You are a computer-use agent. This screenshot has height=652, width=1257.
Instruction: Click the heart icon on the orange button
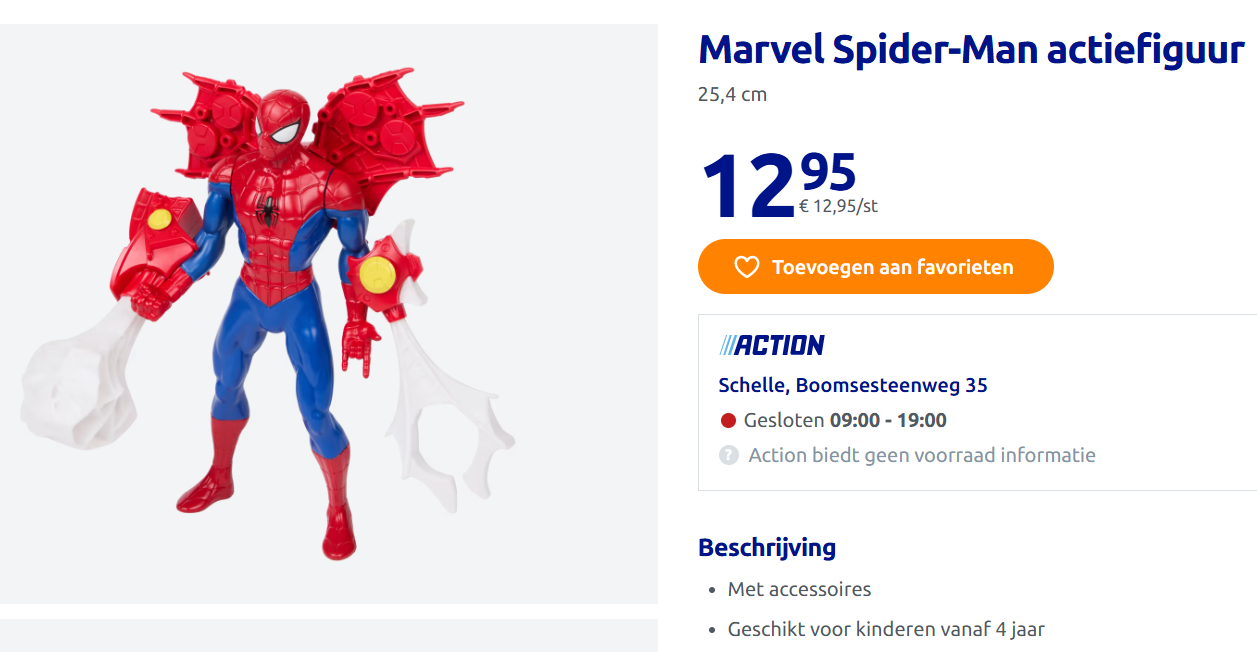tap(747, 267)
